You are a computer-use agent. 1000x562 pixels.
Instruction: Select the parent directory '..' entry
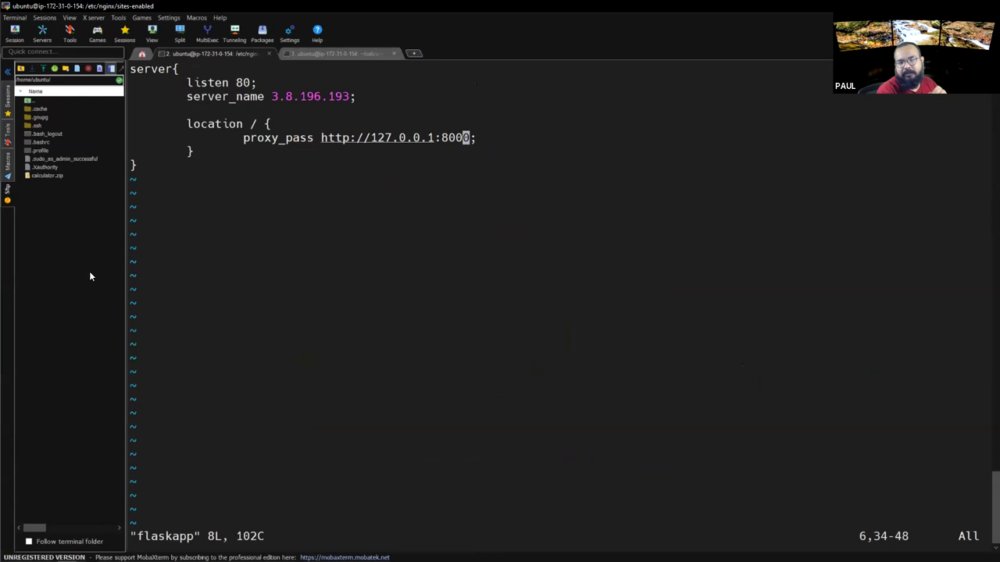[x=29, y=100]
